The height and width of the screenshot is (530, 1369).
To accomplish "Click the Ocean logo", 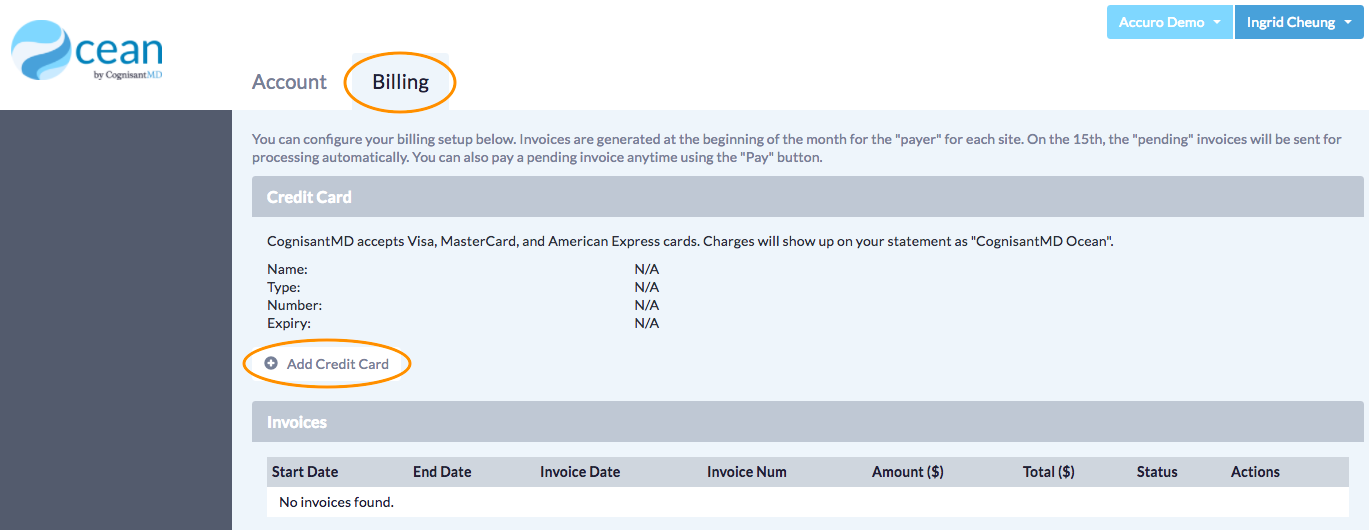I will (x=87, y=54).
